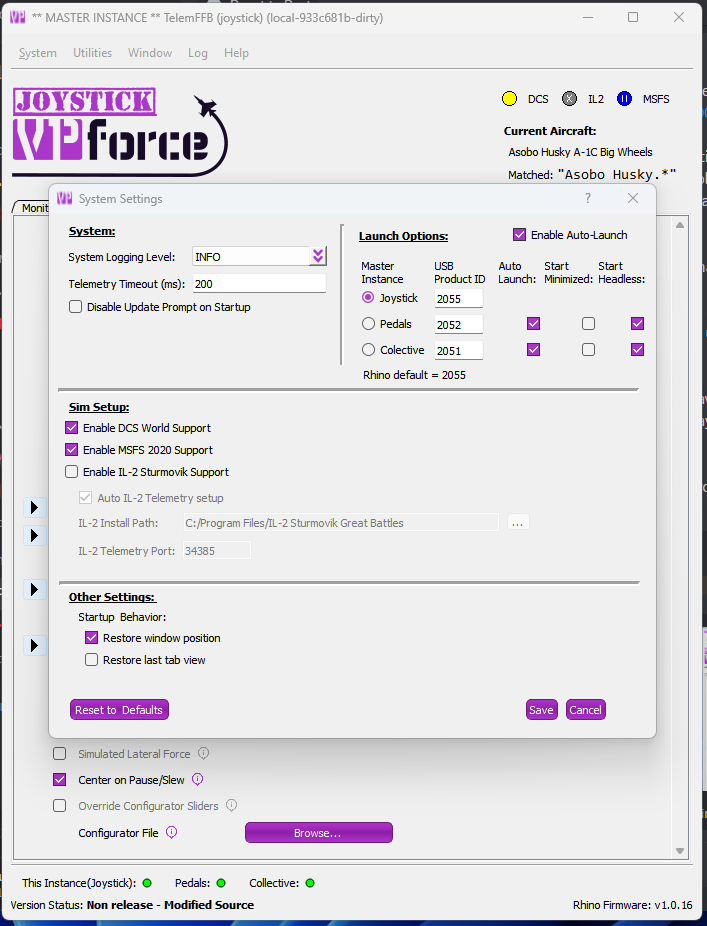
Task: Open the Utilities menu
Action: 92,53
